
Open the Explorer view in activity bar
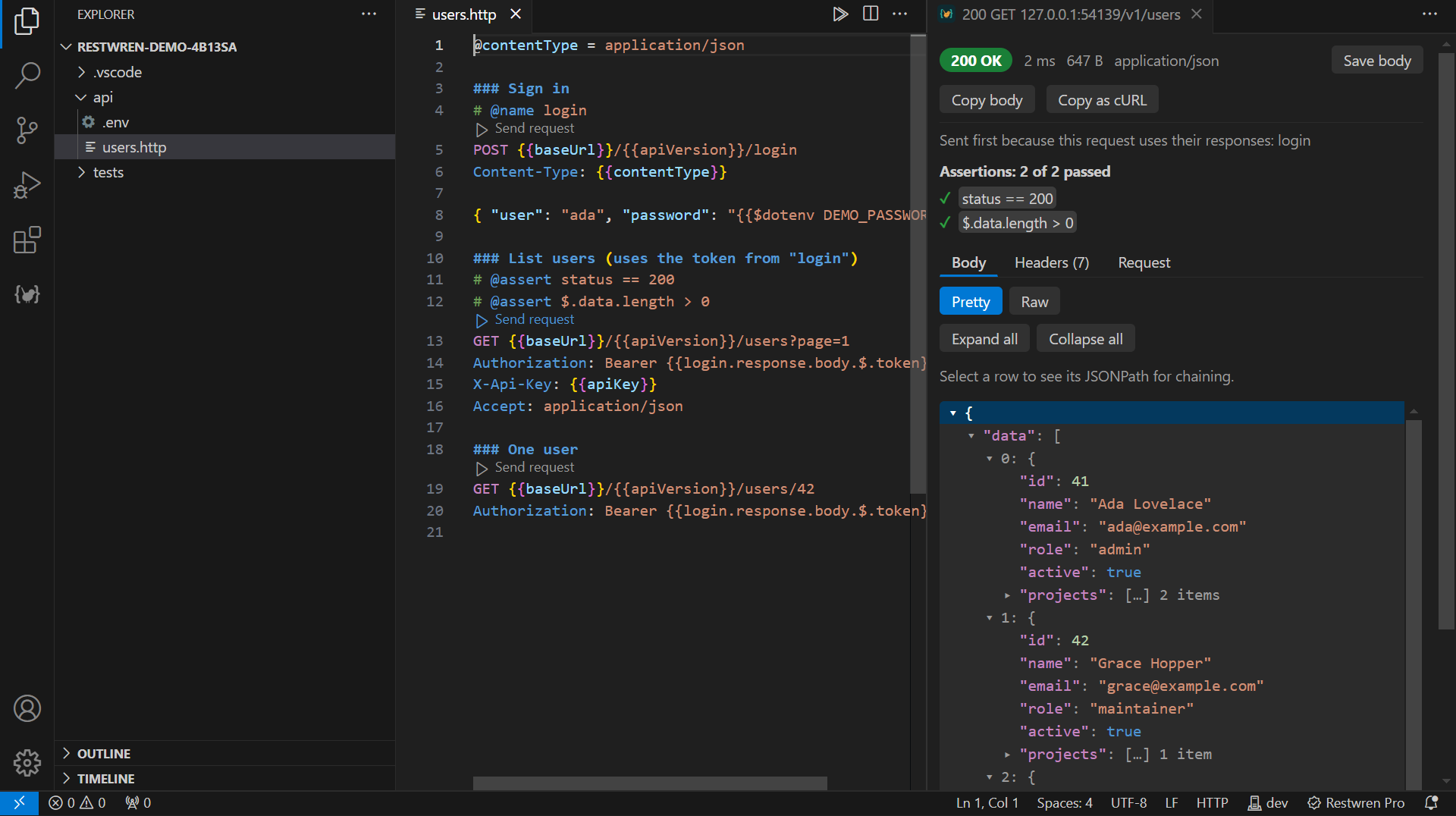27,21
